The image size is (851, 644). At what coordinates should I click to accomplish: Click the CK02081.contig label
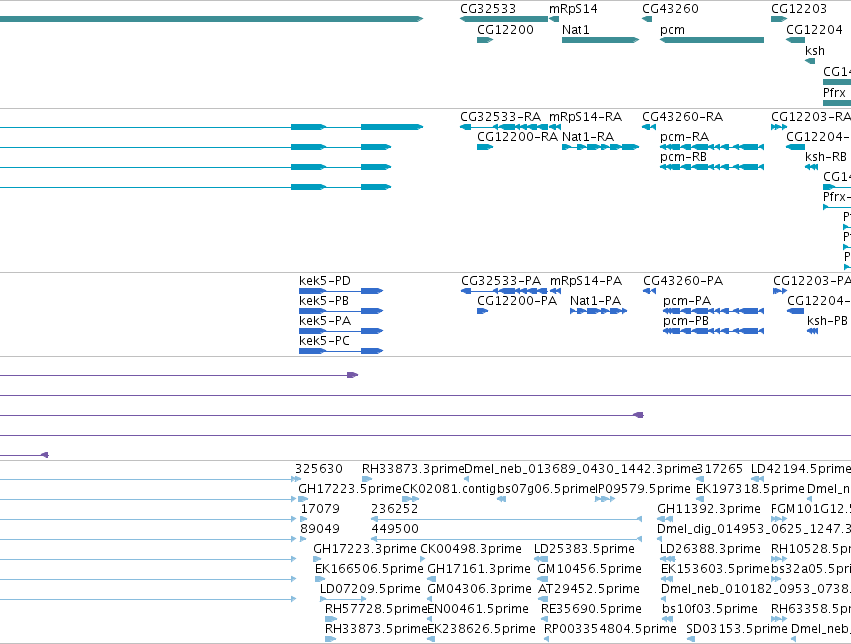[449, 489]
